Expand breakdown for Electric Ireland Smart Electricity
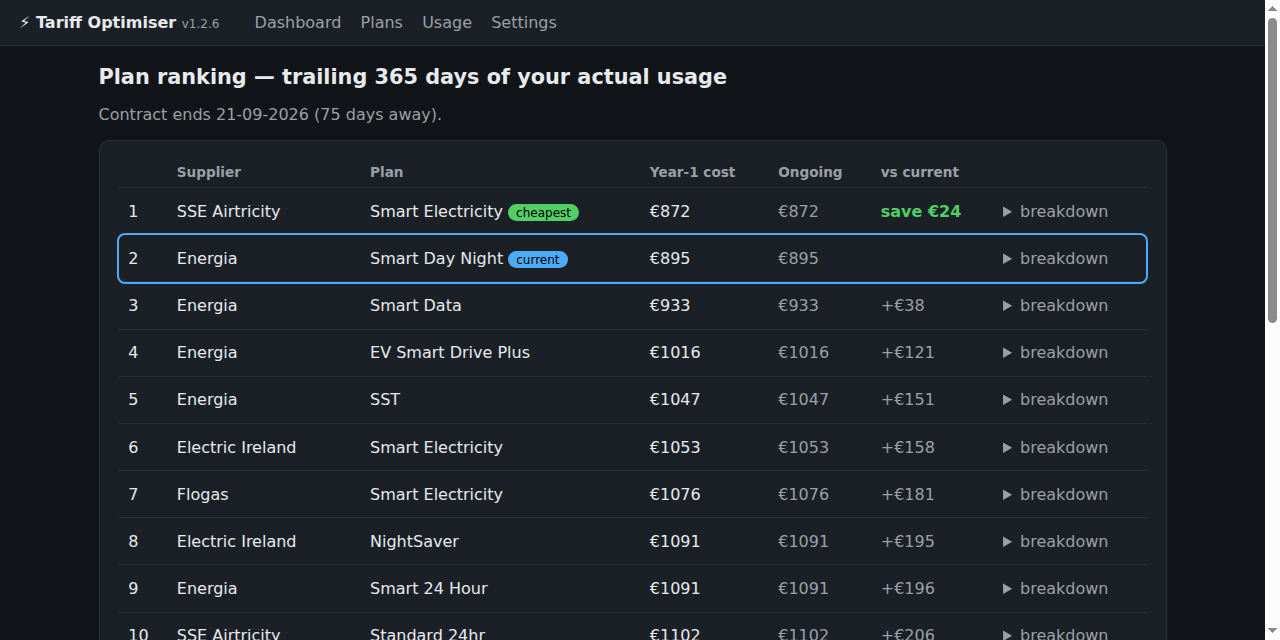 click(1055, 447)
